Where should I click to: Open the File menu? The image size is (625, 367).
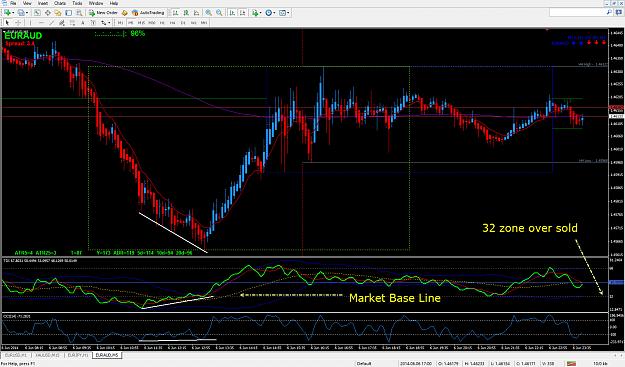[13, 3]
